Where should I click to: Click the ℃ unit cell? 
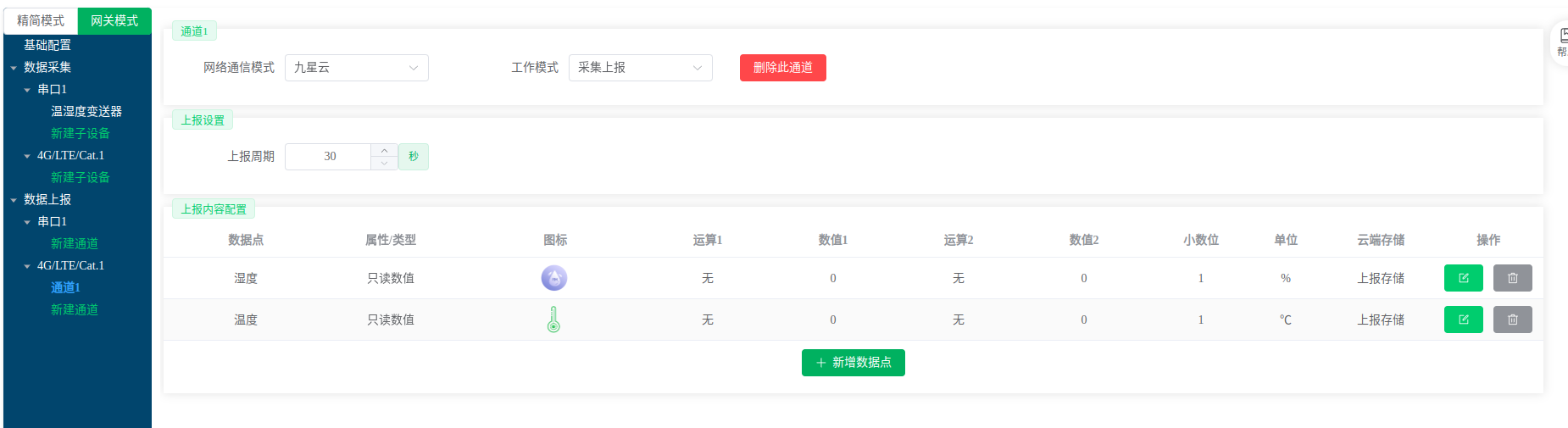(x=1286, y=320)
